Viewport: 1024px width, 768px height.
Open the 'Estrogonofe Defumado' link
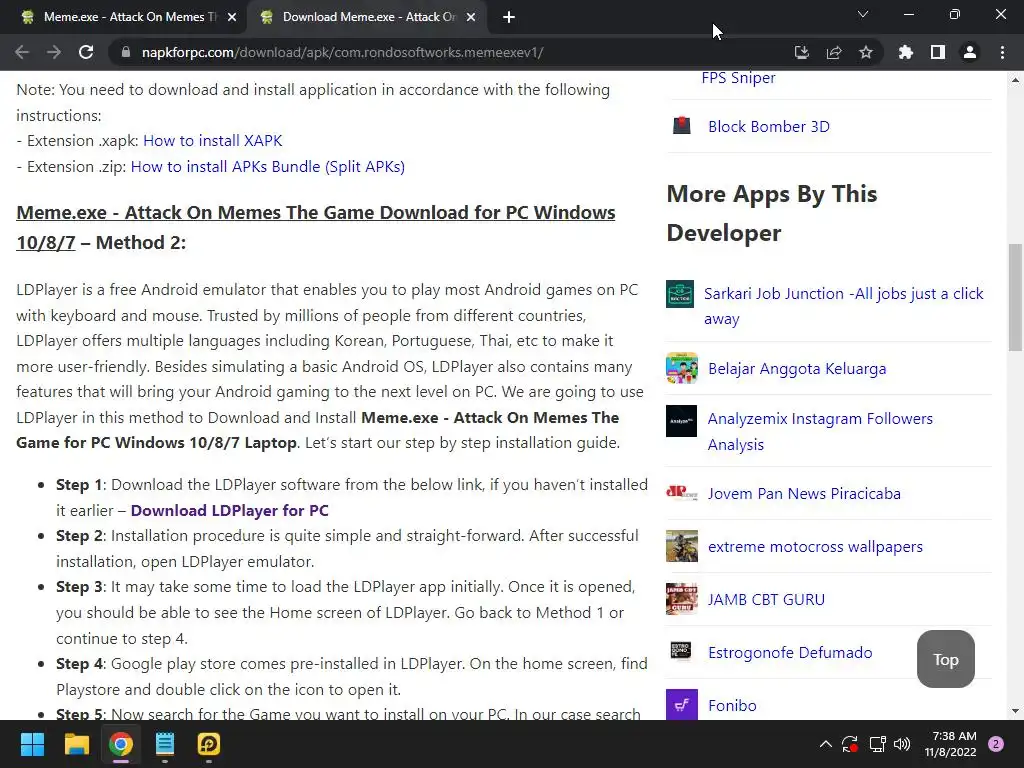[790, 652]
